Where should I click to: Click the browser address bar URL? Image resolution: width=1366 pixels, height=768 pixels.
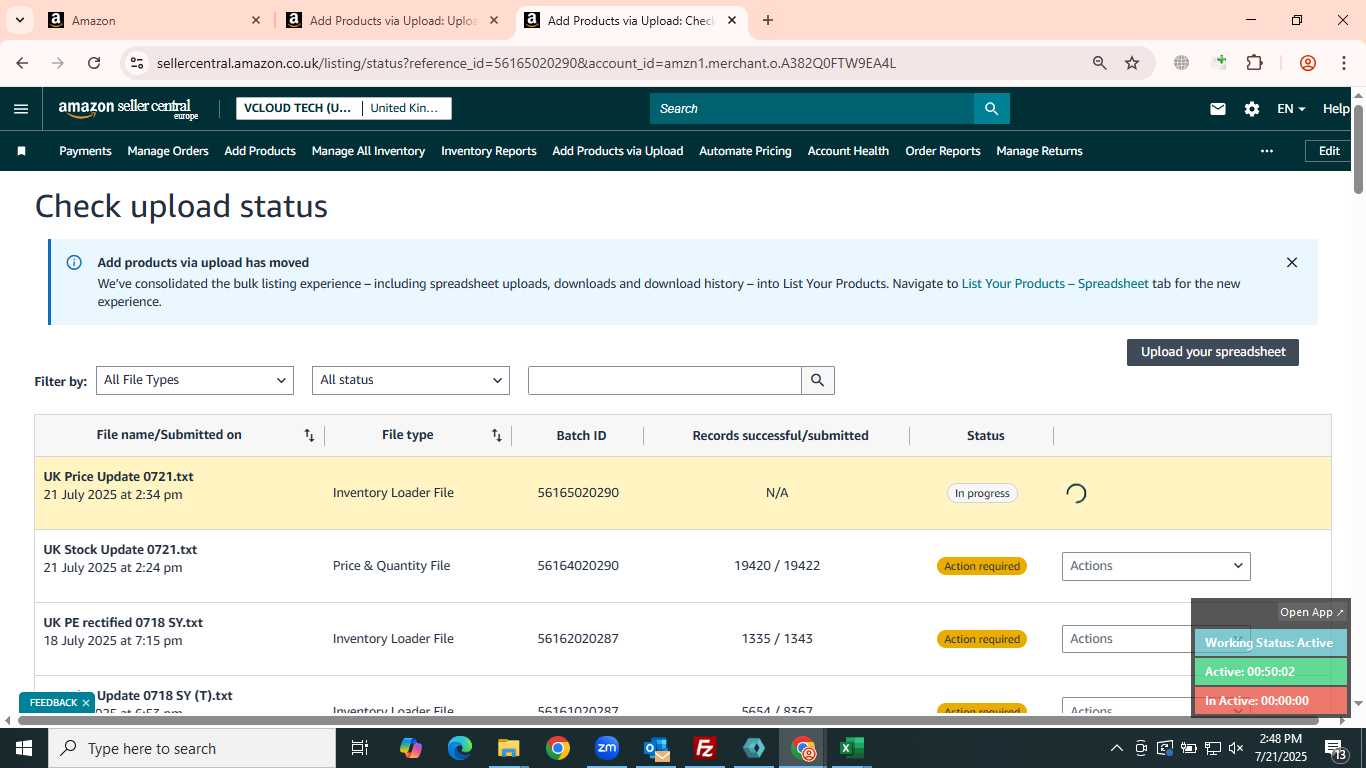(526, 63)
